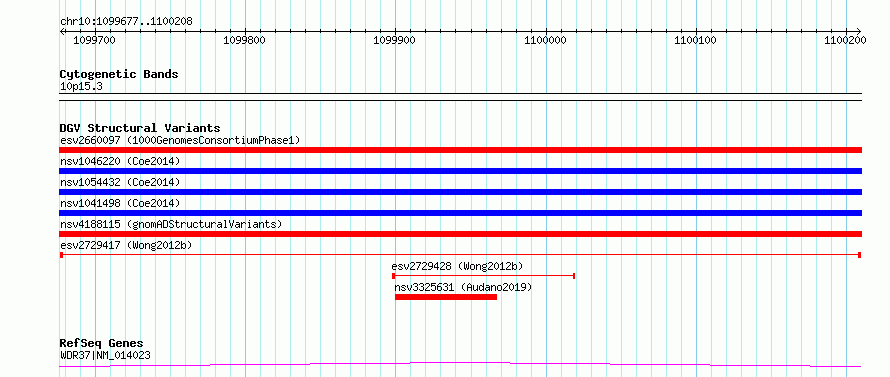The image size is (890, 377).
Task: Click ruler position 1099900
Action: (x=395, y=40)
